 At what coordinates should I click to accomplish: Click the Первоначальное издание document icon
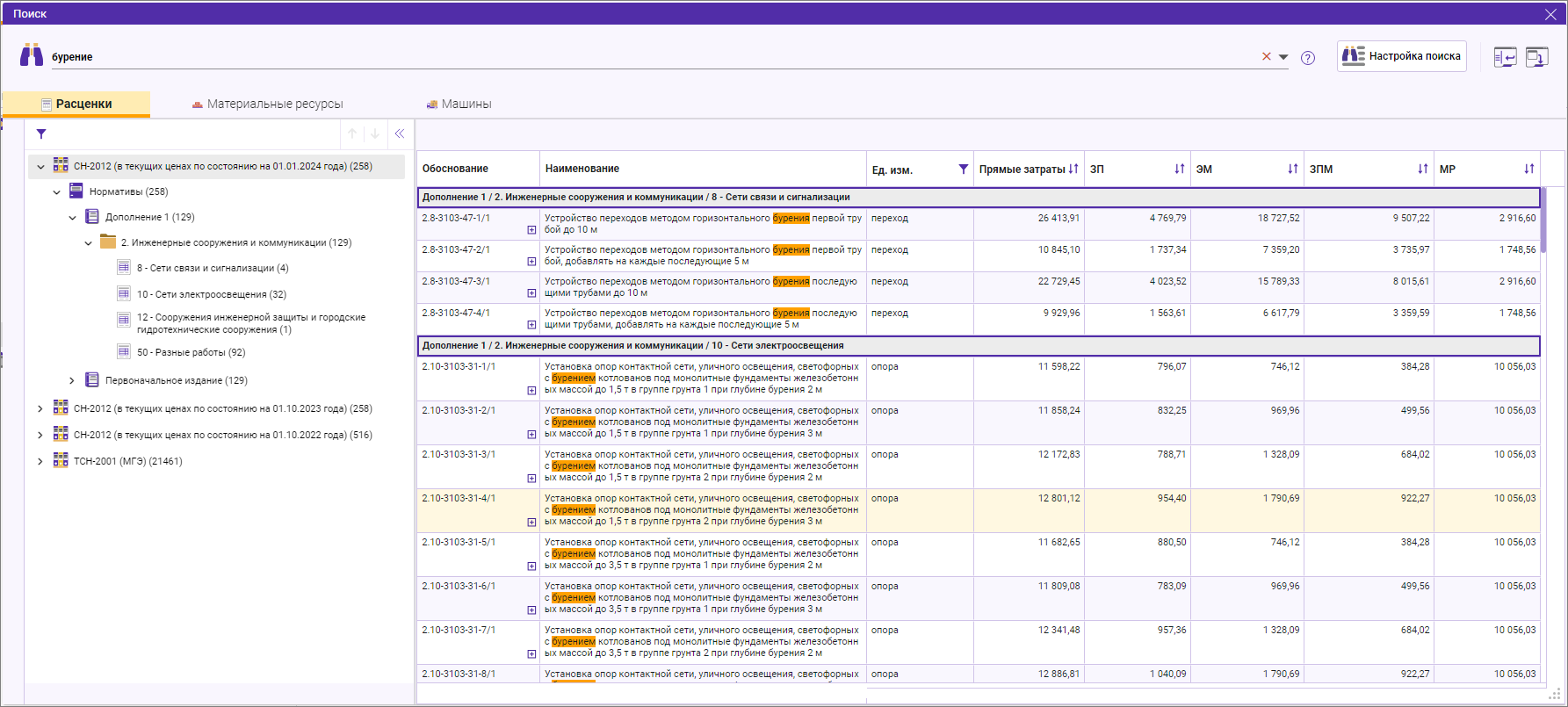92,379
